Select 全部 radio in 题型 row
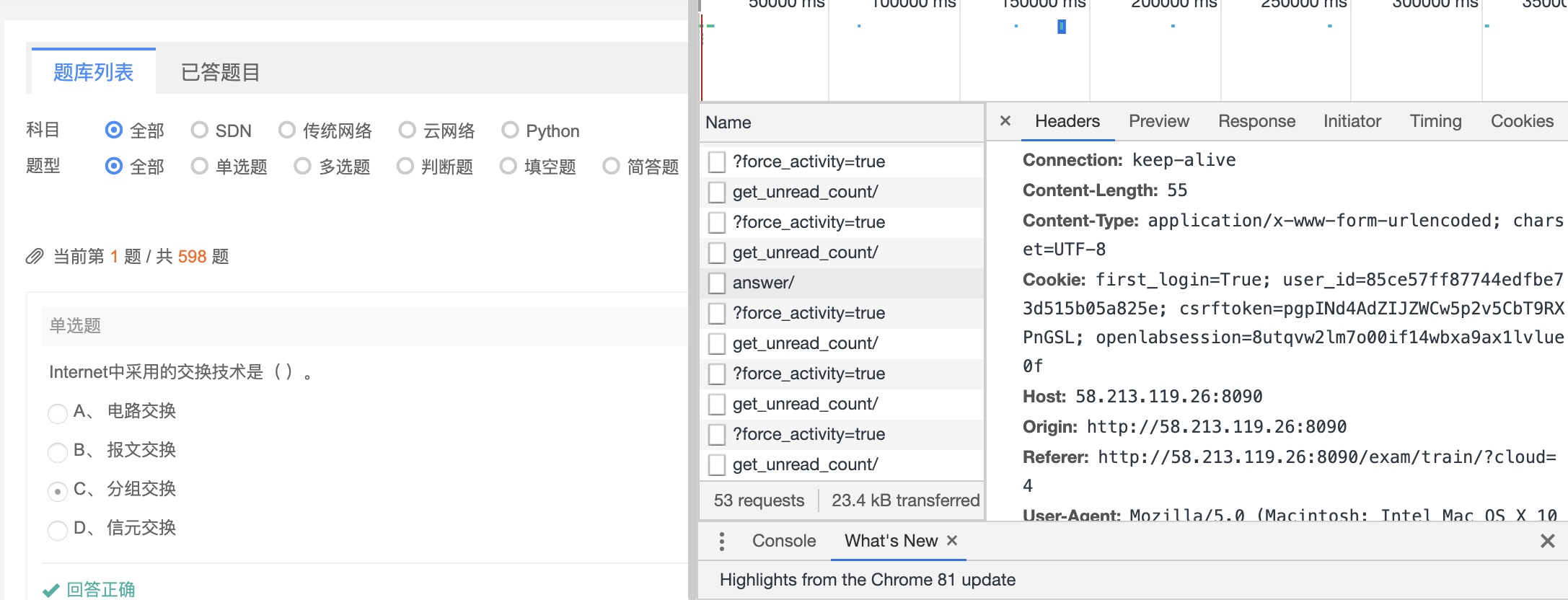 click(114, 166)
